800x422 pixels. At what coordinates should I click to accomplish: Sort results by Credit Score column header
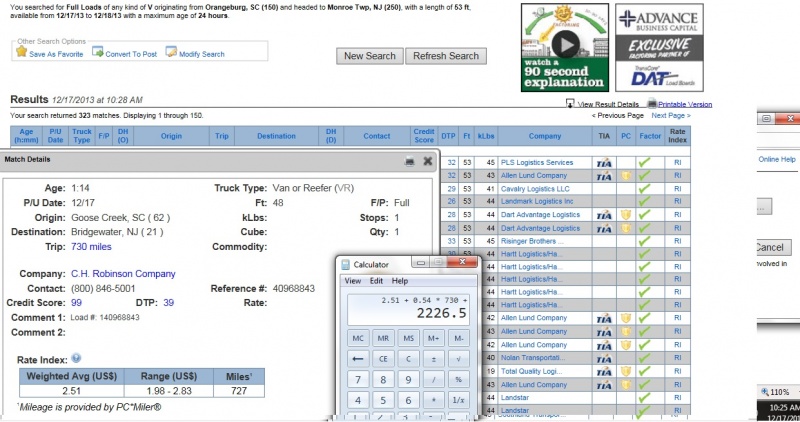(423, 136)
